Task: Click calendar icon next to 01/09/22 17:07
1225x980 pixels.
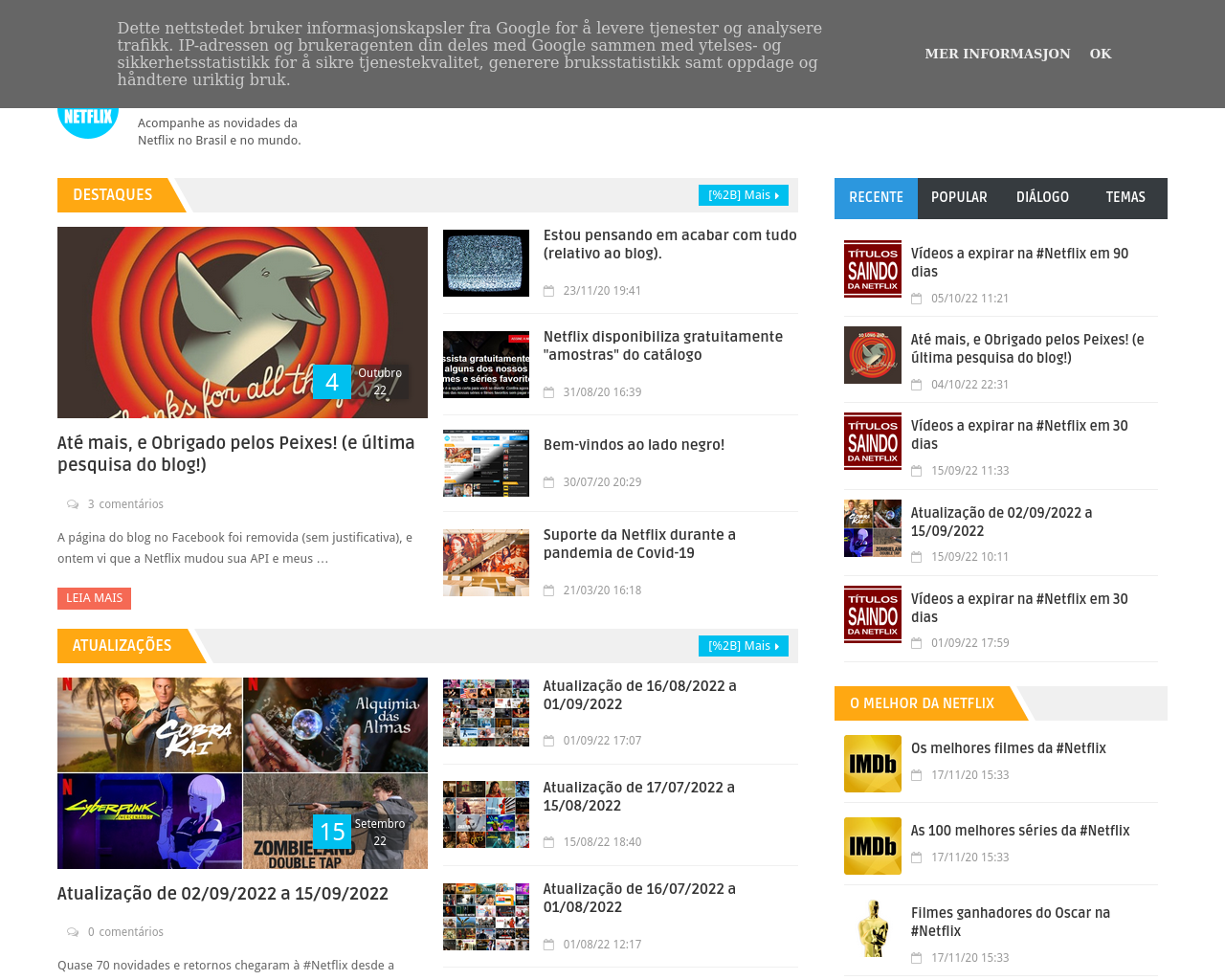Action: click(x=549, y=741)
